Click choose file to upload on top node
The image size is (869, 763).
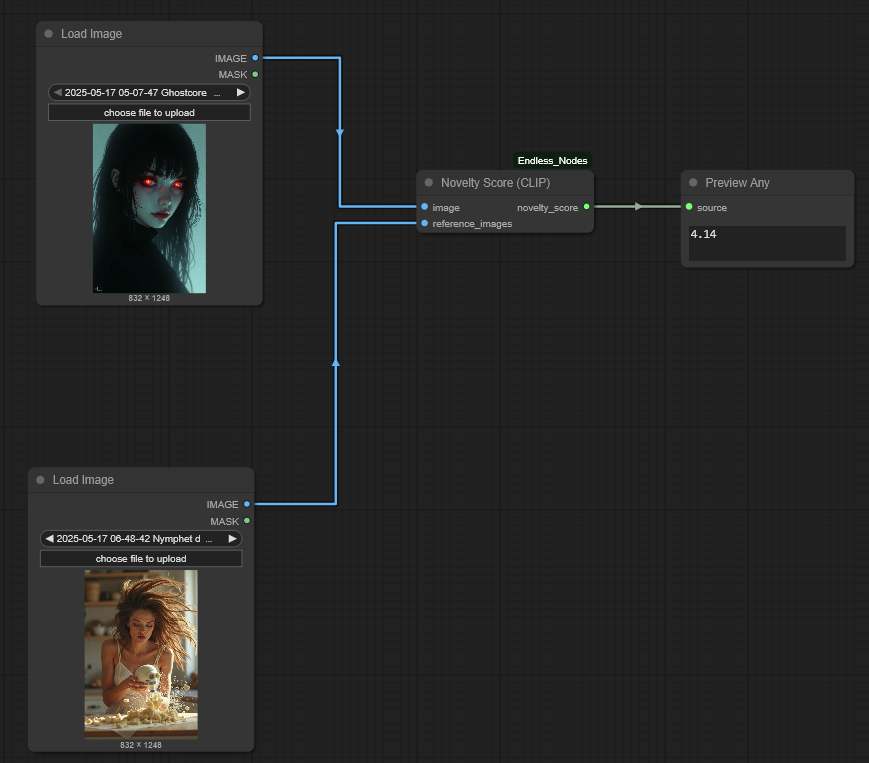pyautogui.click(x=148, y=112)
